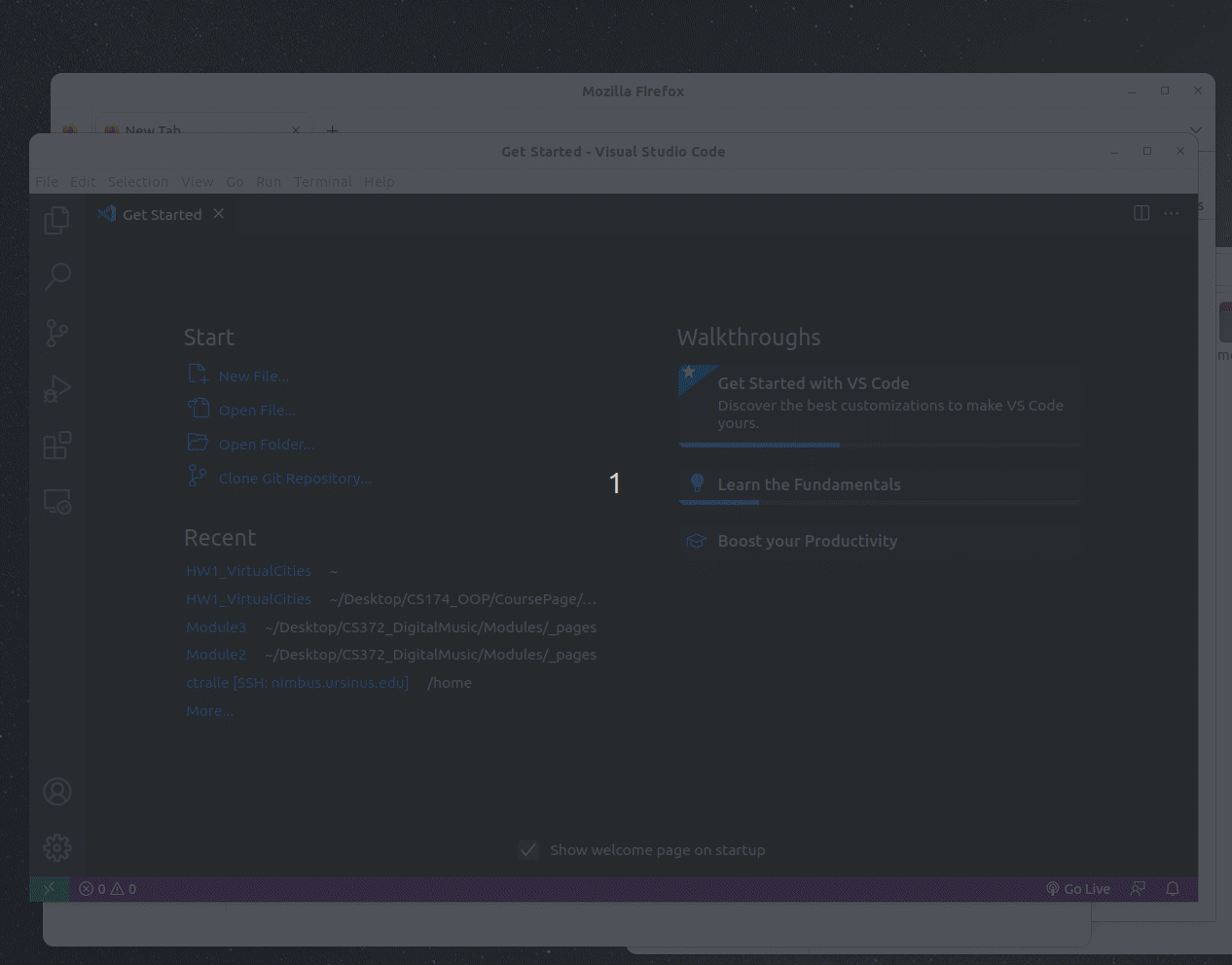Viewport: 1232px width, 965px height.
Task: Close the Get Started editor tab
Action: (x=219, y=214)
